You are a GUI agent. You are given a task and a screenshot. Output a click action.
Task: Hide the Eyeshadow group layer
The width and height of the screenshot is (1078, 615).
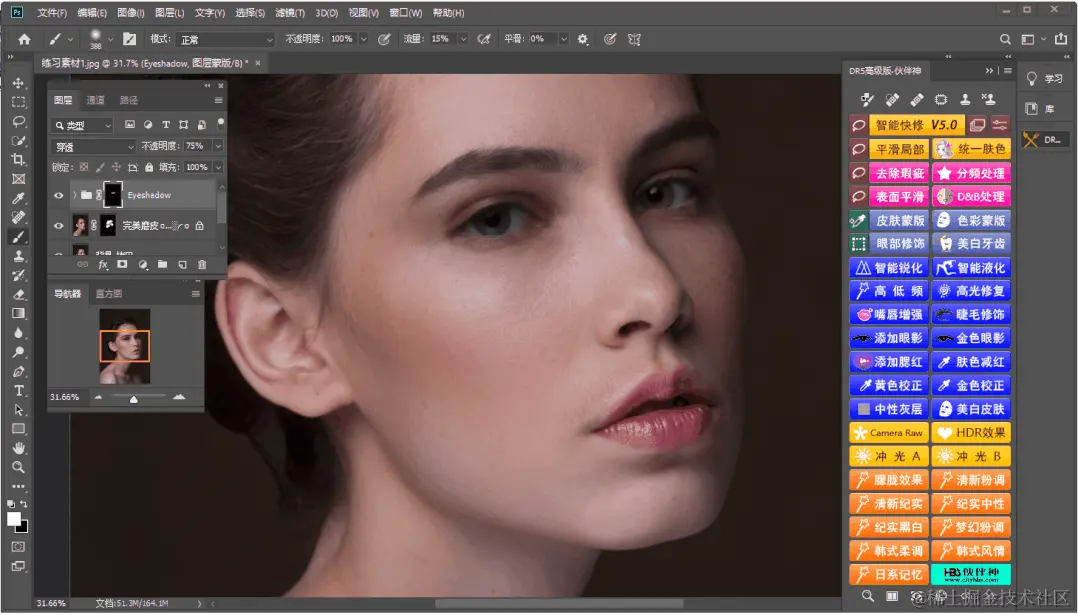coord(58,195)
